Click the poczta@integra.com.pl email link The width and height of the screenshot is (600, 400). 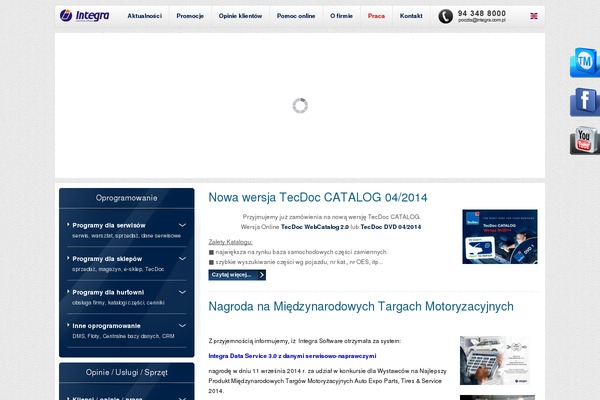(482, 20)
